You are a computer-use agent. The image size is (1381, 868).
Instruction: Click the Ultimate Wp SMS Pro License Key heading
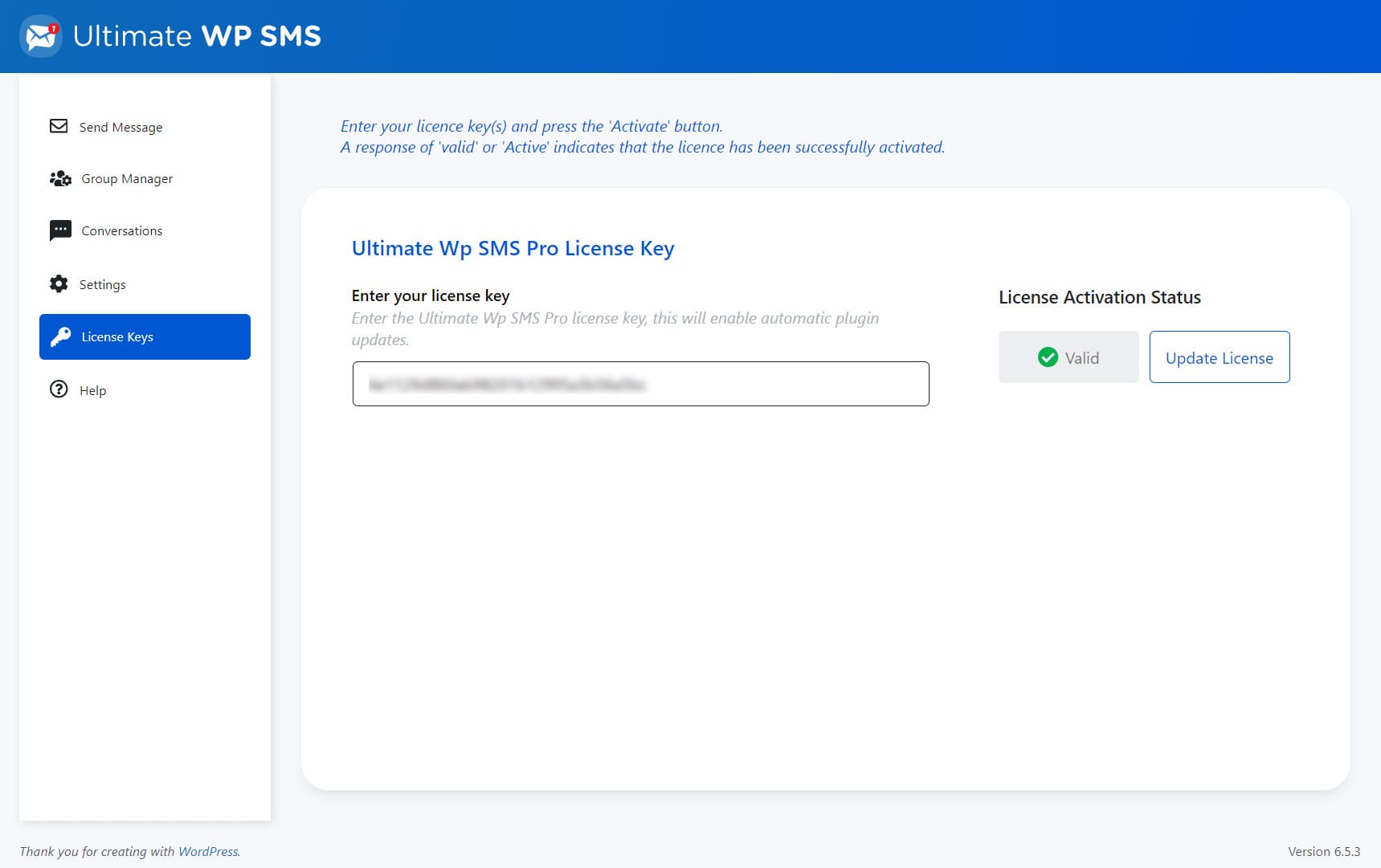[x=513, y=248]
